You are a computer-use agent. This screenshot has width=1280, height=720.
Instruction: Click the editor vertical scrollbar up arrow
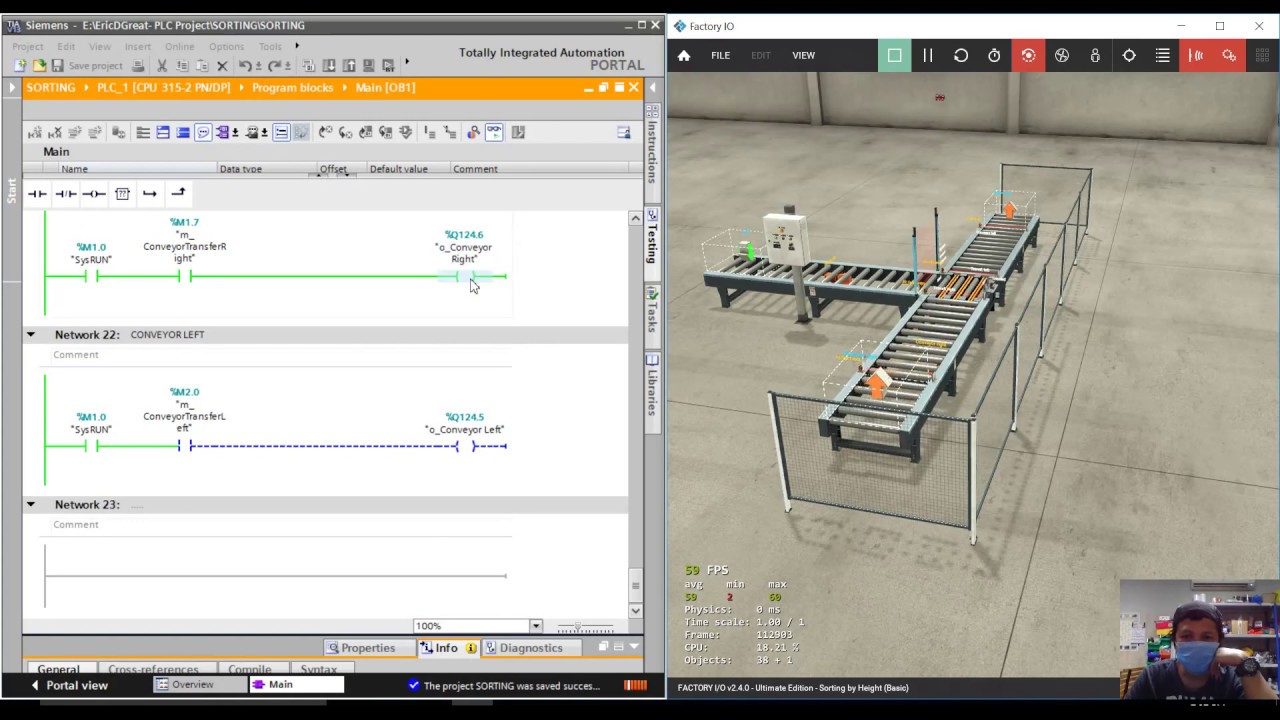(x=635, y=217)
